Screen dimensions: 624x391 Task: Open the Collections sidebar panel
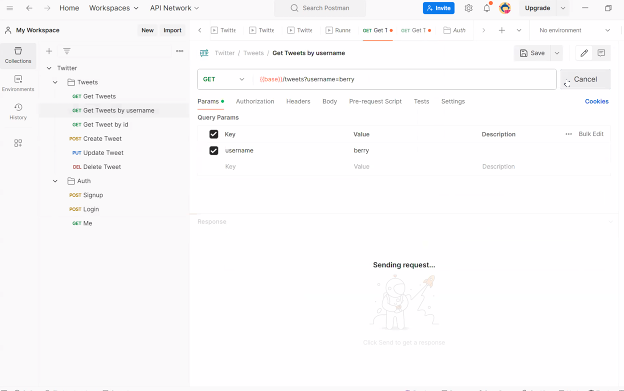point(18,55)
